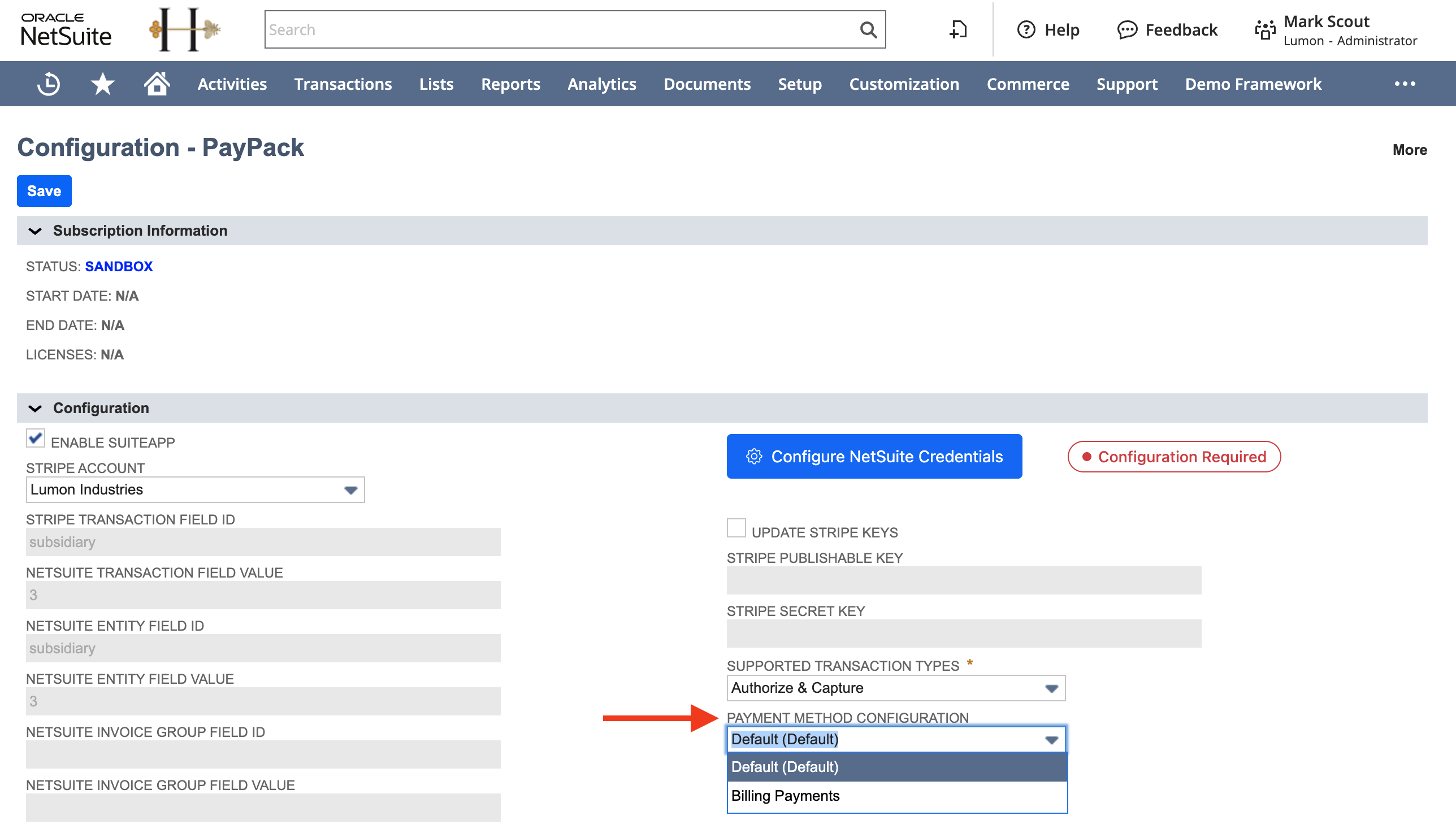This screenshot has height=833, width=1456.
Task: Click NetSuite Invoice Group Field Value field
Action: (263, 808)
